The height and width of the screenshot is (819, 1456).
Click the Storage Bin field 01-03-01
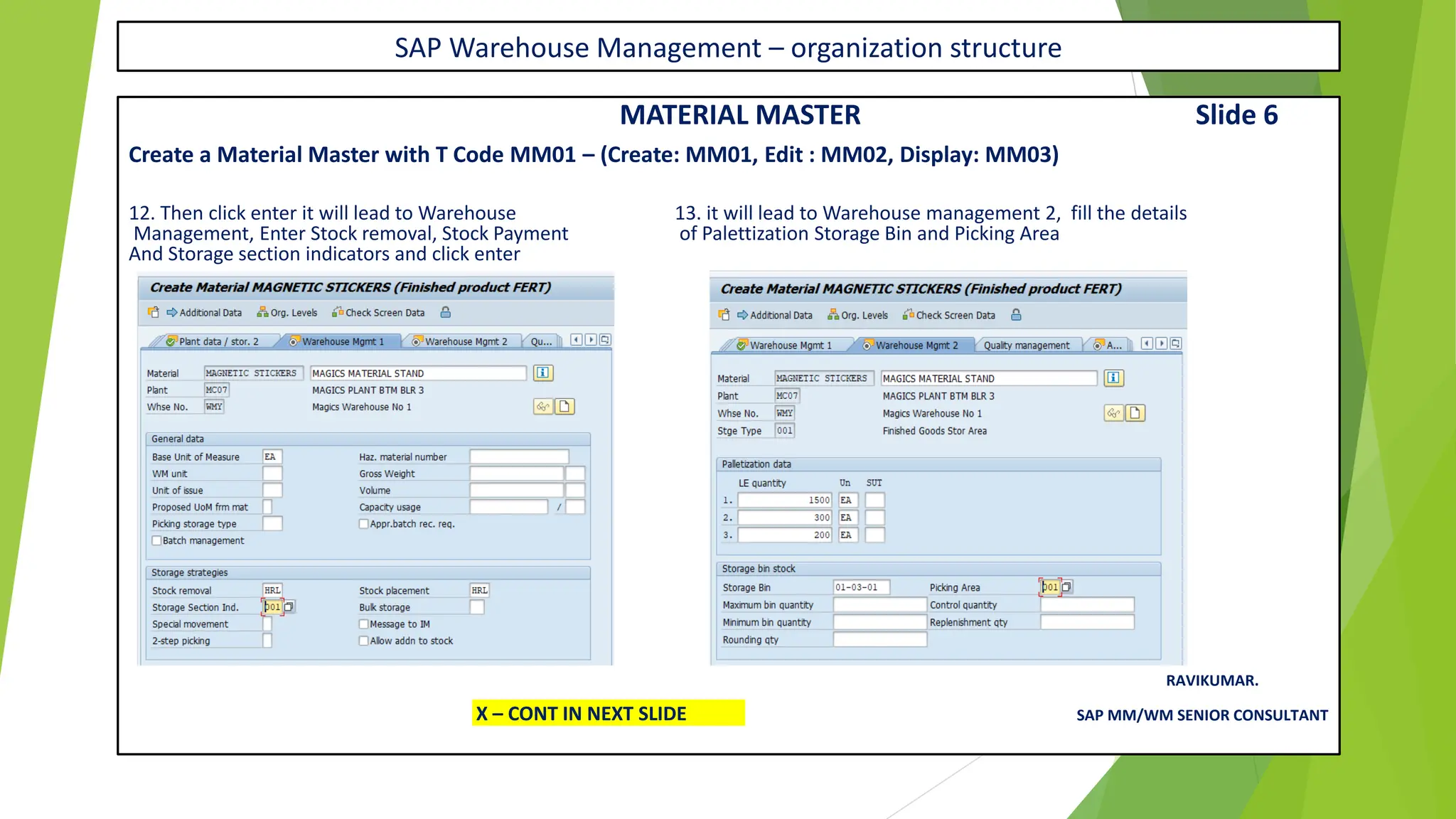(862, 587)
